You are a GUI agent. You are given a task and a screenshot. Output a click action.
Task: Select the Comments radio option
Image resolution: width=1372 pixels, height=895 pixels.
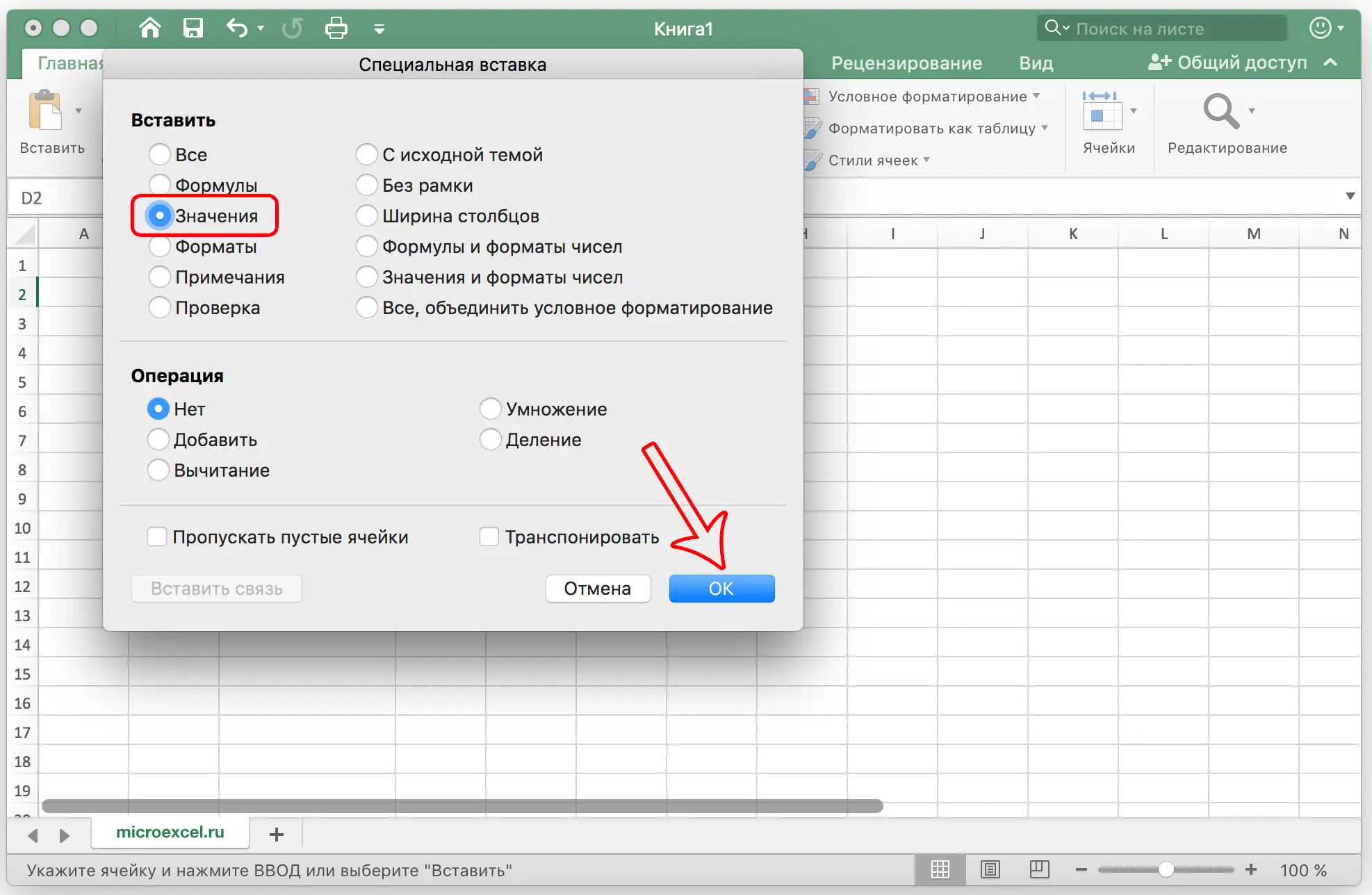[x=159, y=277]
